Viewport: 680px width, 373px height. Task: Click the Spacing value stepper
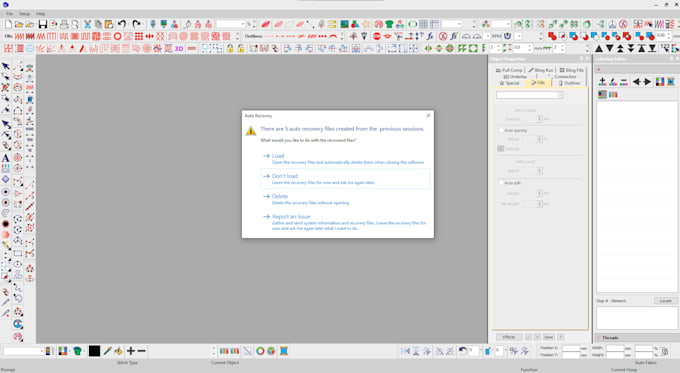pos(540,118)
